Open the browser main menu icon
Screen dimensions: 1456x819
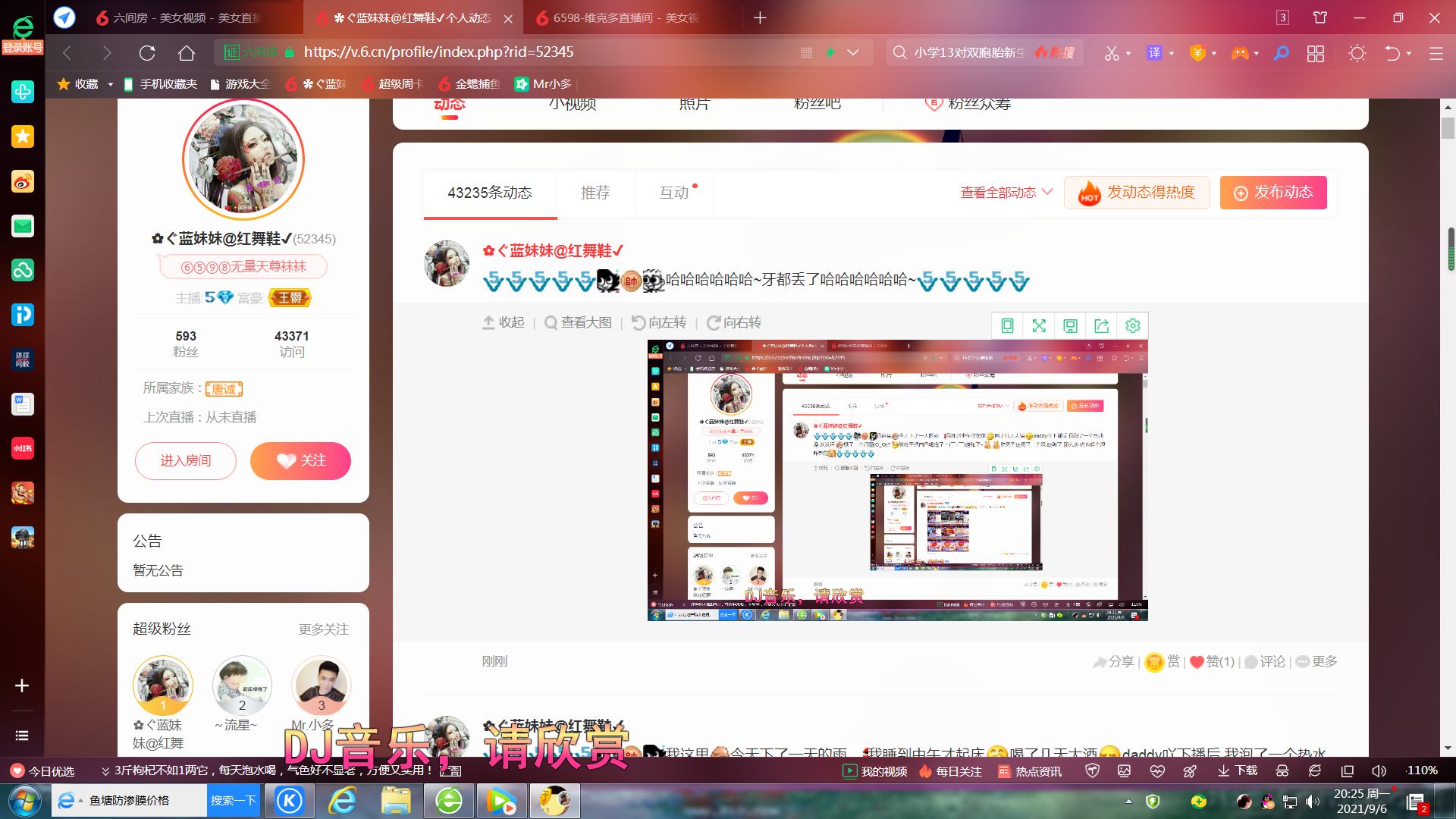[x=1436, y=53]
